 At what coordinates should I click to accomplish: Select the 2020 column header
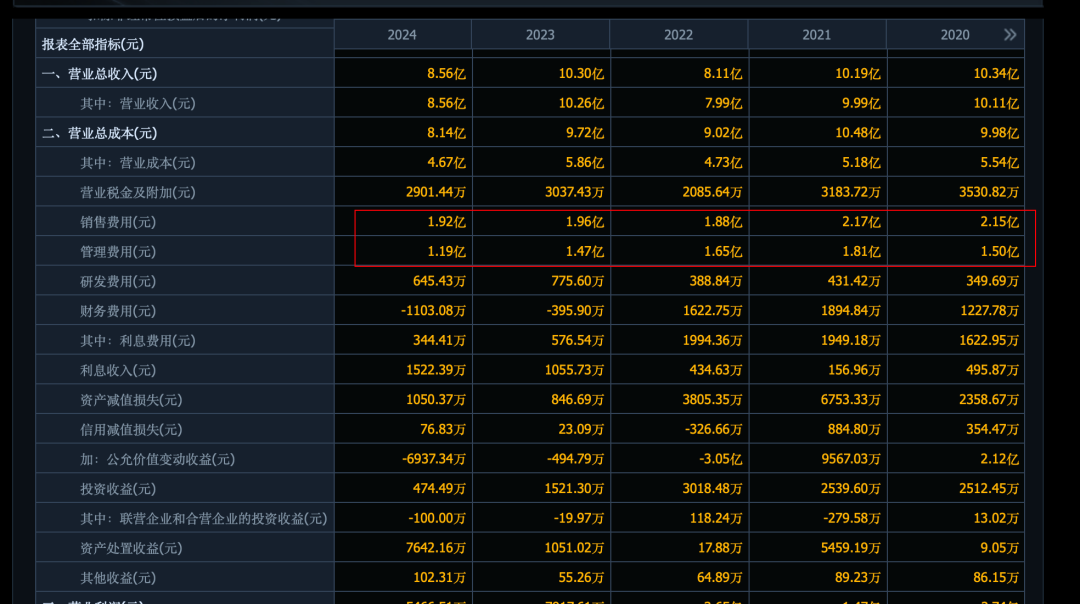click(x=955, y=35)
